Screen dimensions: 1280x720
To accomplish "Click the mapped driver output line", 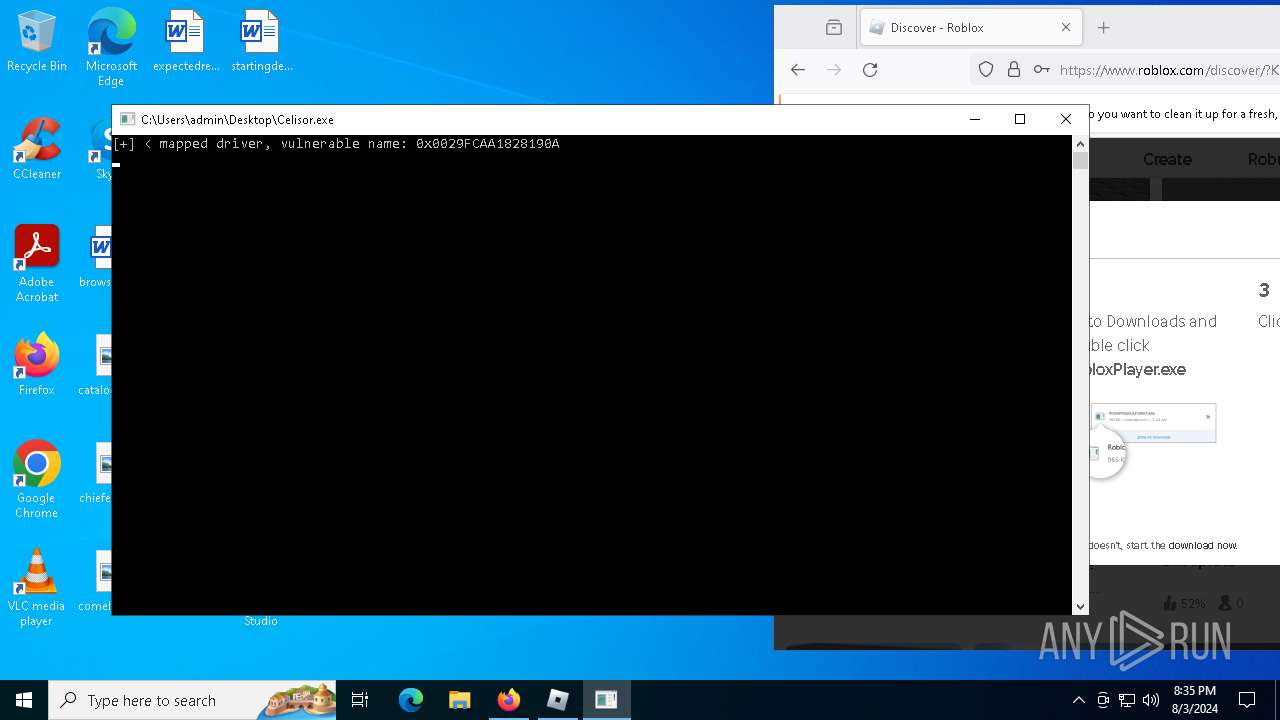I will click(x=336, y=144).
